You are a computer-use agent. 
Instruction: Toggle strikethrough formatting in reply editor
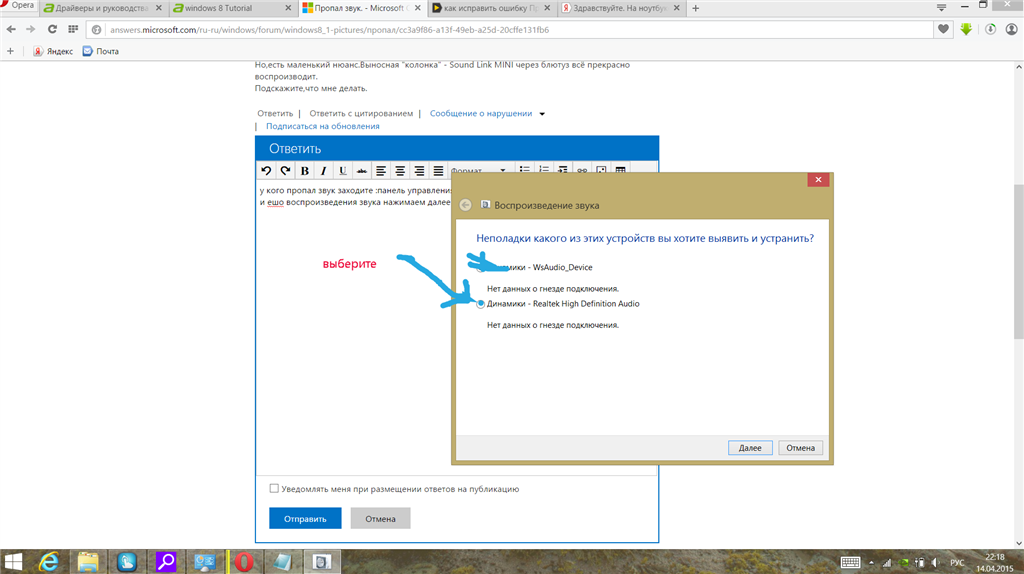pyautogui.click(x=361, y=170)
